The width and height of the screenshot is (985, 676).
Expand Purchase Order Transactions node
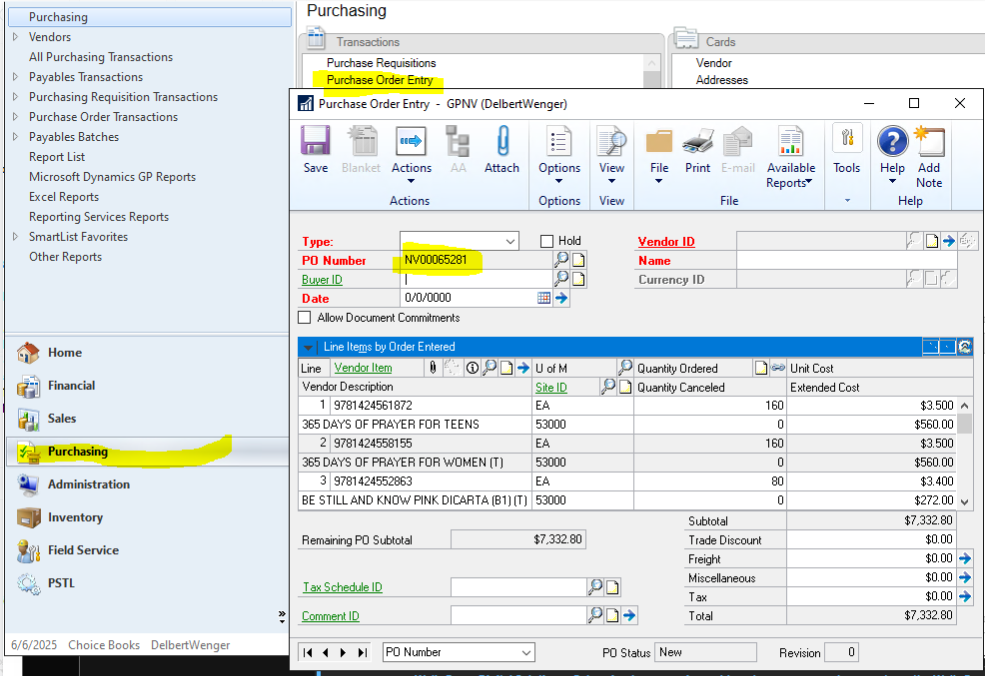pos(16,117)
